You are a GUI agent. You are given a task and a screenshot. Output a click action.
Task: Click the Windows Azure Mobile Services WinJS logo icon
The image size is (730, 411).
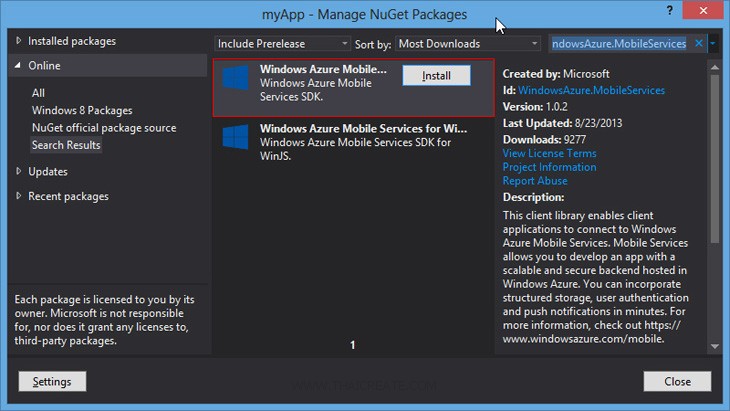point(236,137)
